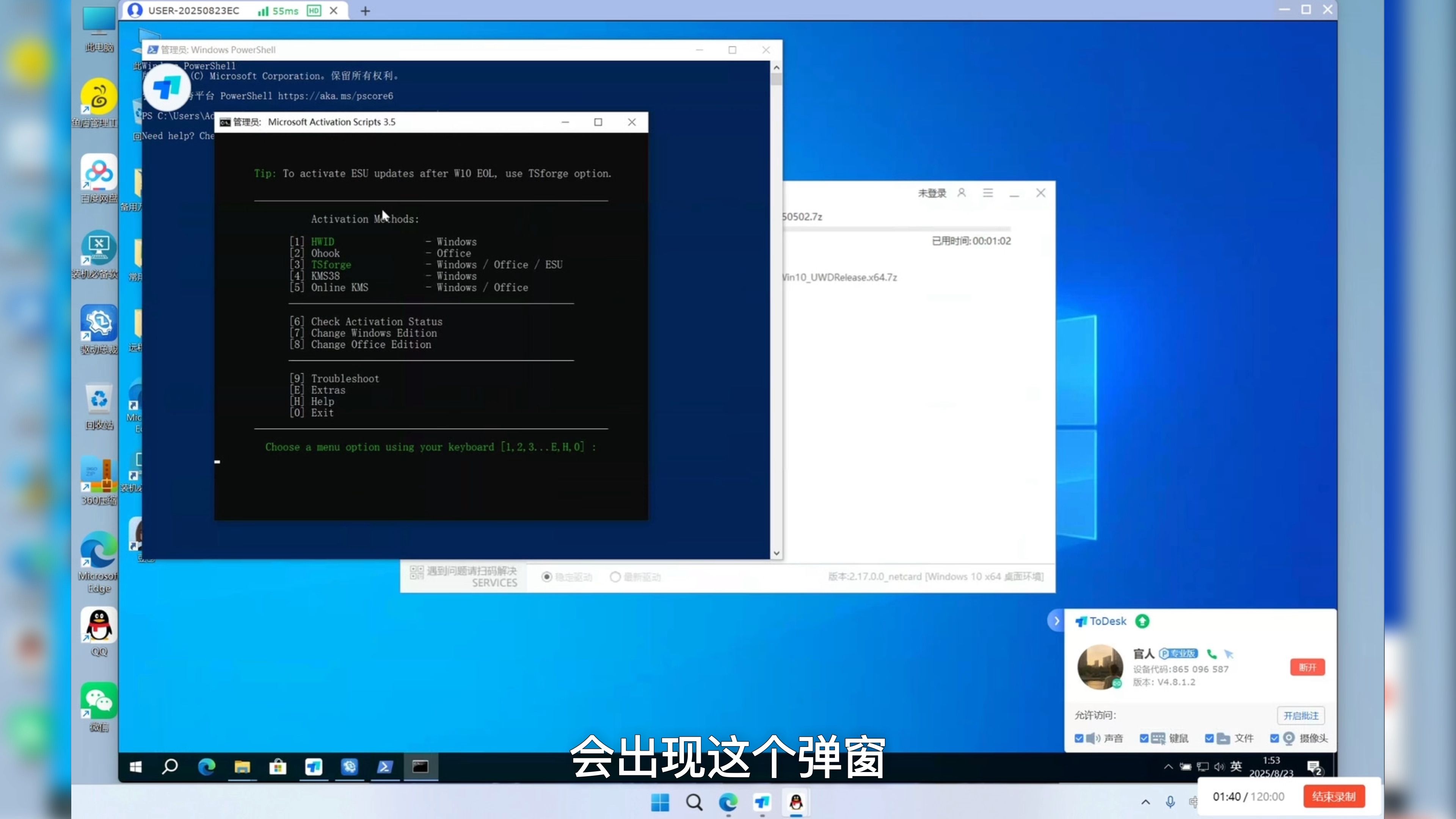
Task: Click PowerShell scrollbar down arrow
Action: click(777, 553)
